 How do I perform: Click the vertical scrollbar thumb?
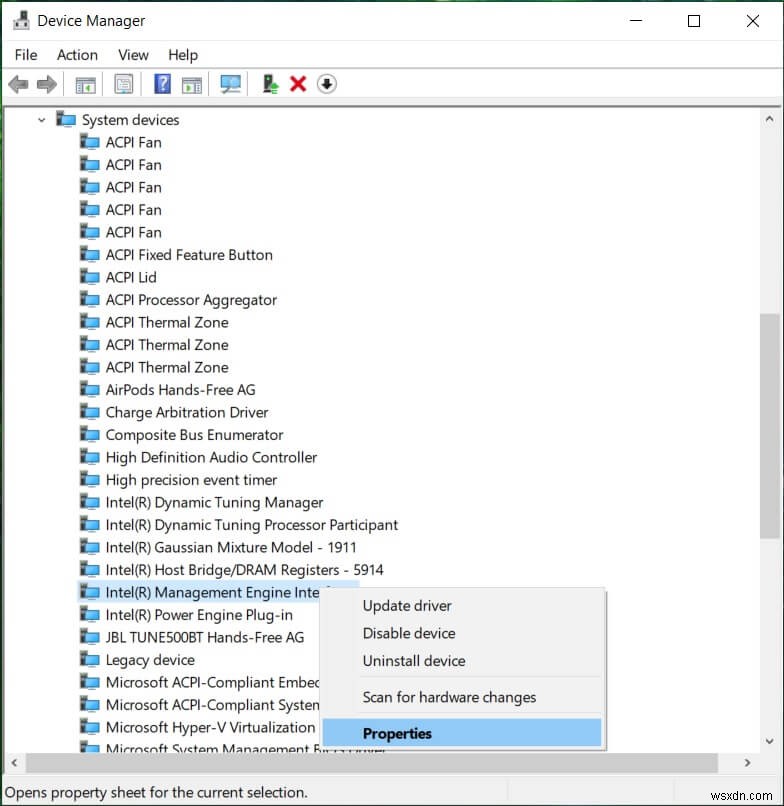pyautogui.click(x=769, y=426)
